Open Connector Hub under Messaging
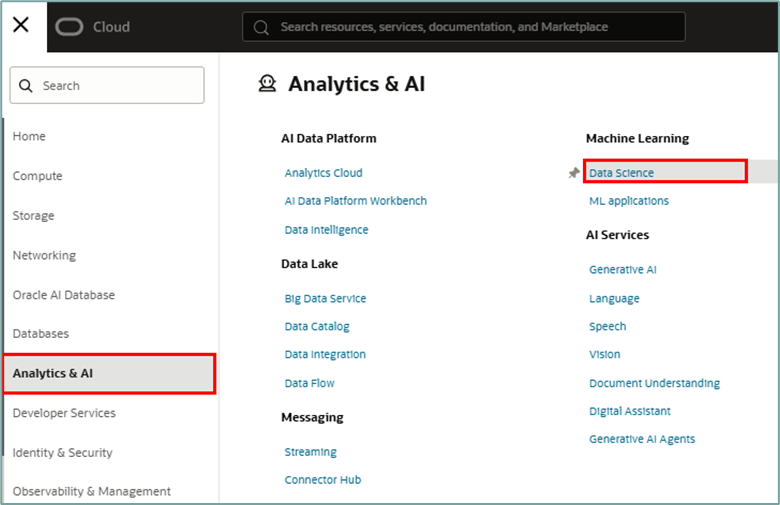The width and height of the screenshot is (780, 505). 323,480
